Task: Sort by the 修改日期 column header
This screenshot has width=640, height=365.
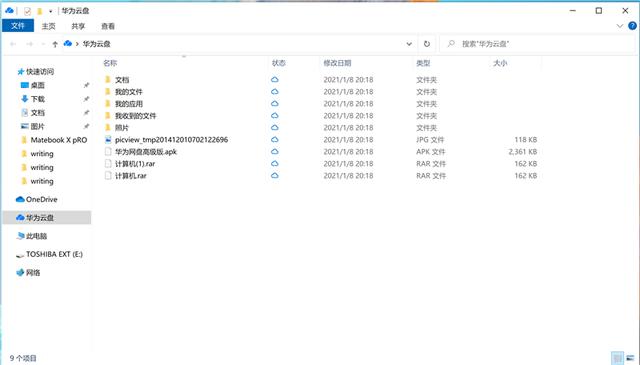Action: point(337,63)
